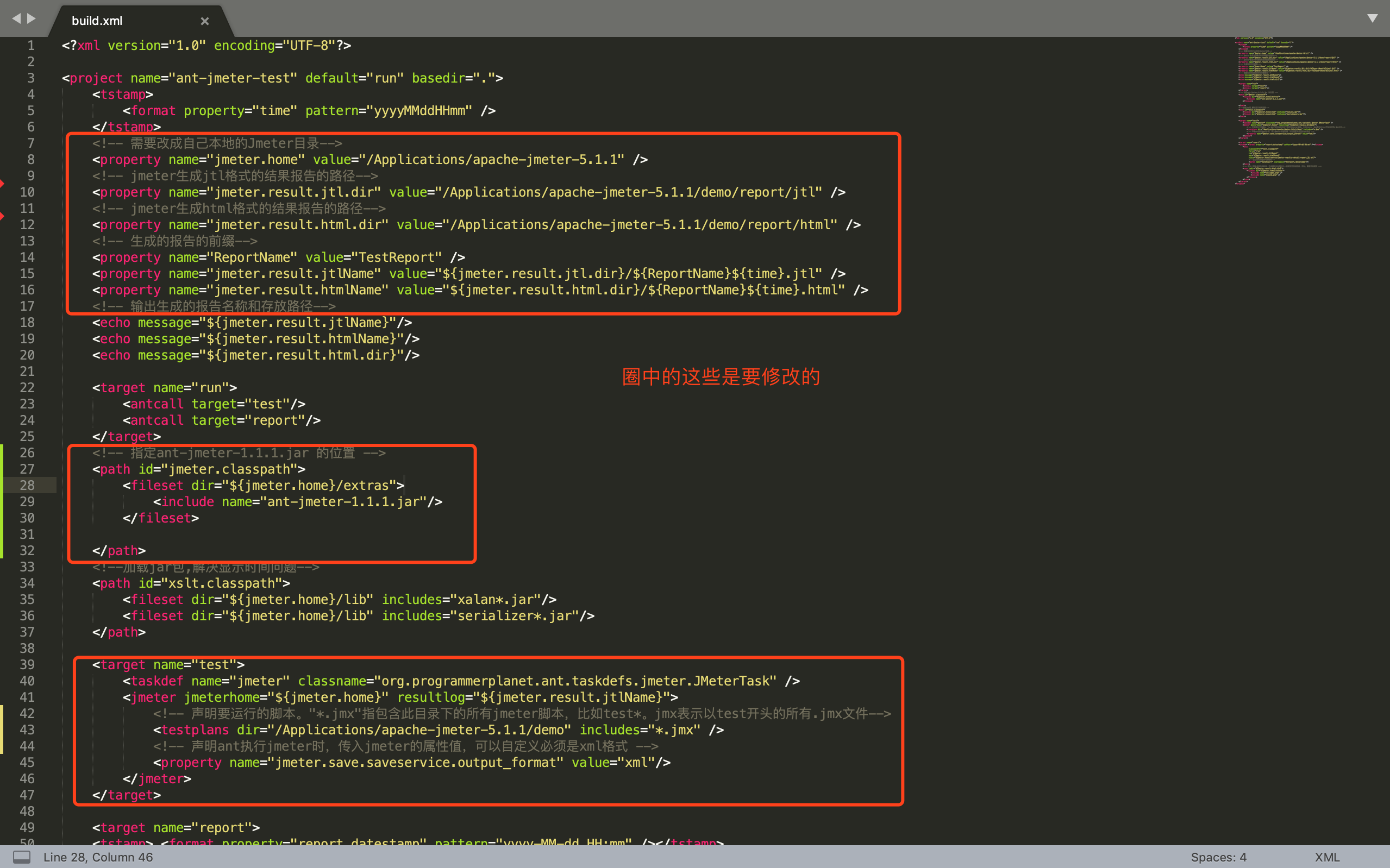Toggle the side panel switcher icon
1390x868 pixels.
(x=22, y=857)
